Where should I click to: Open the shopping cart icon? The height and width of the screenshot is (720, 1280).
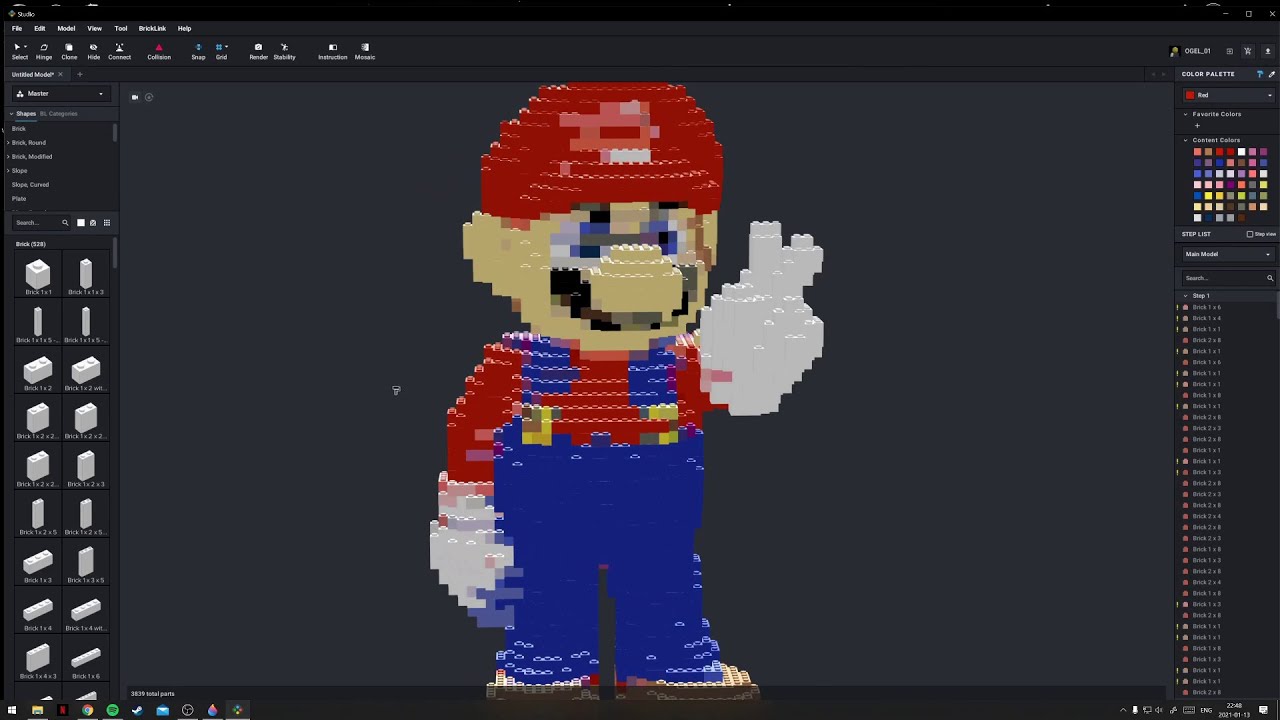pos(1247,51)
